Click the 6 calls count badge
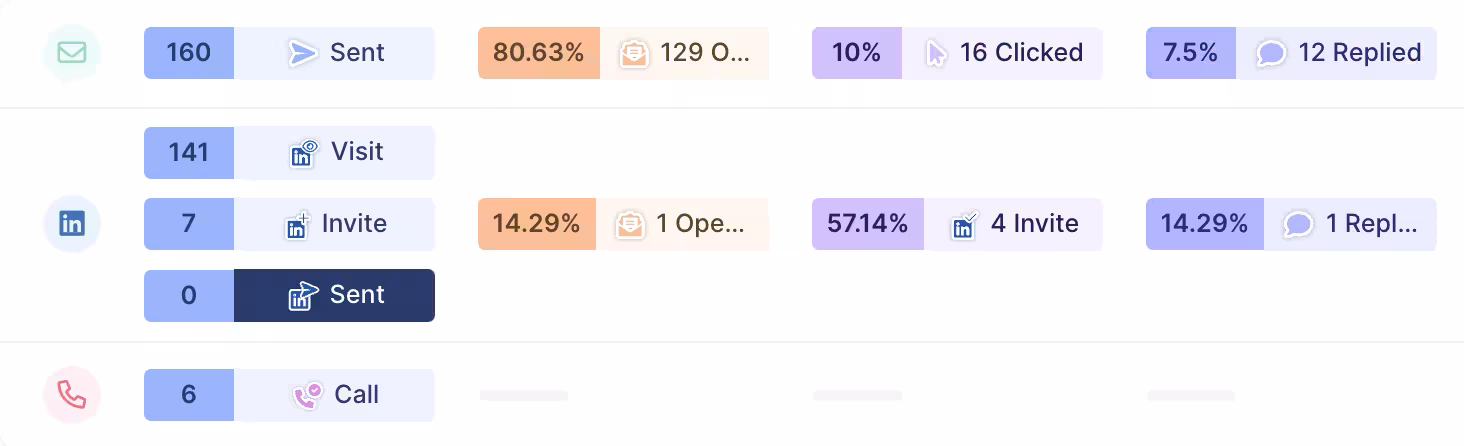This screenshot has height=446, width=1464. (189, 395)
